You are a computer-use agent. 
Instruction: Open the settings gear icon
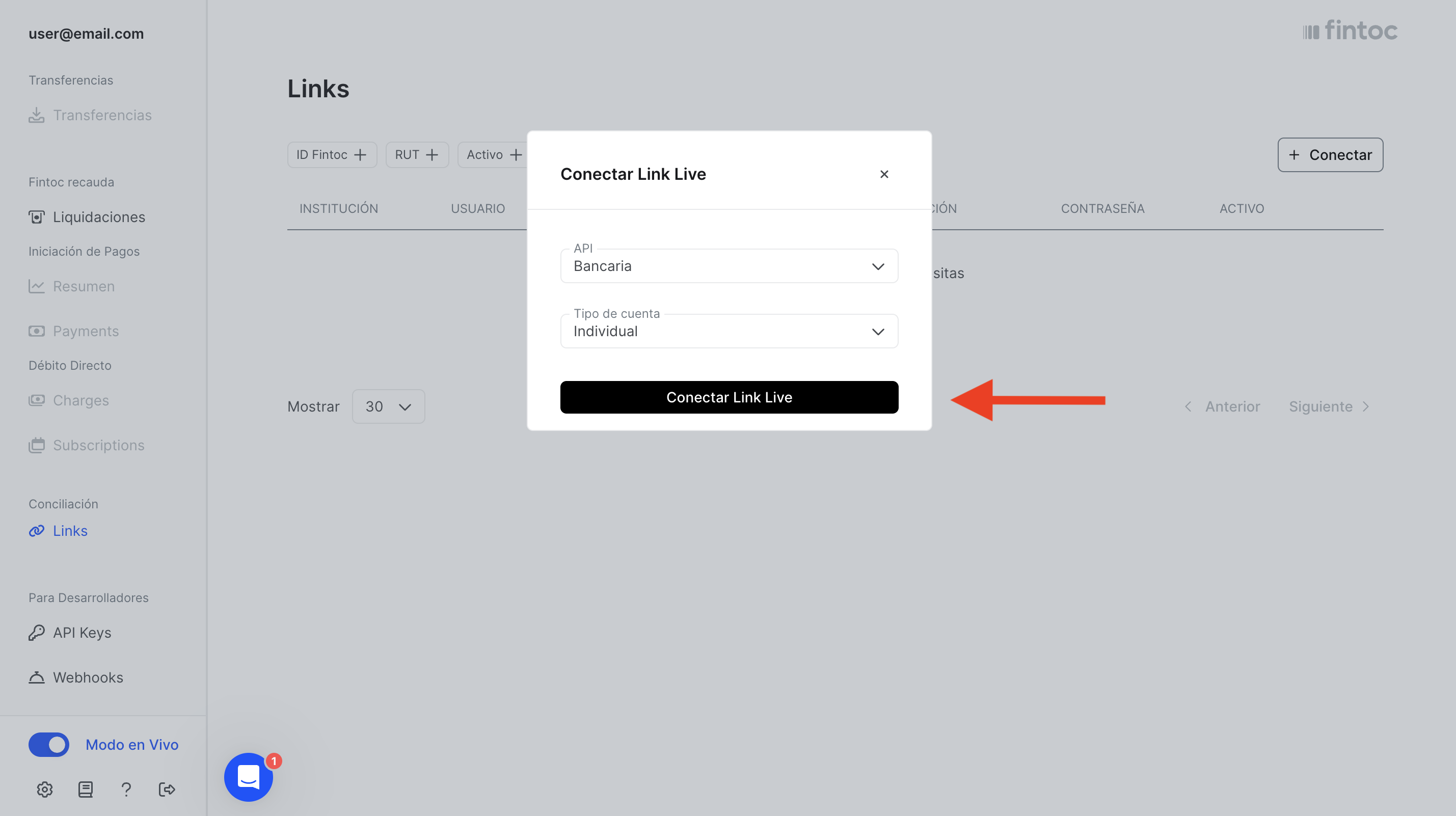point(45,789)
